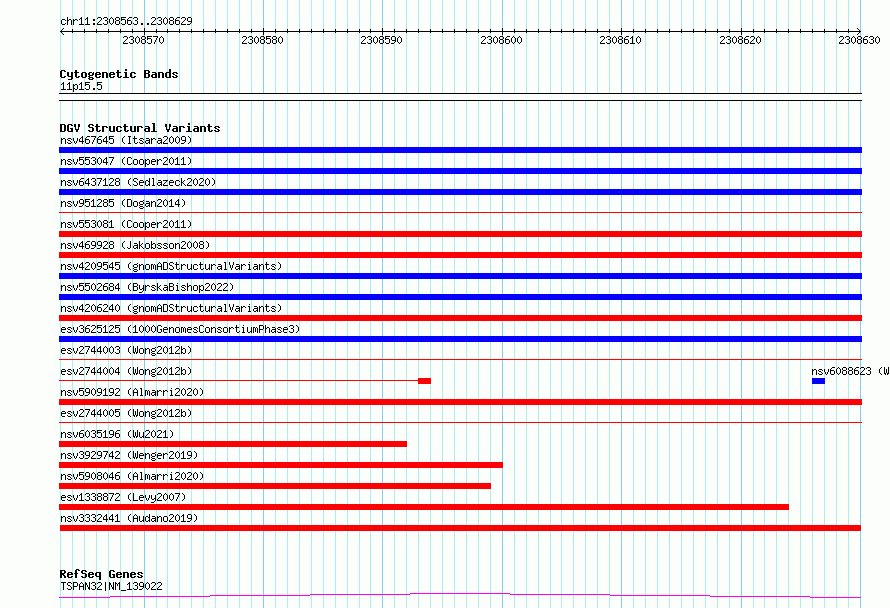Screen dimensions: 890x608
Task: Click the red bar for nsv3929742
Action: click(281, 465)
